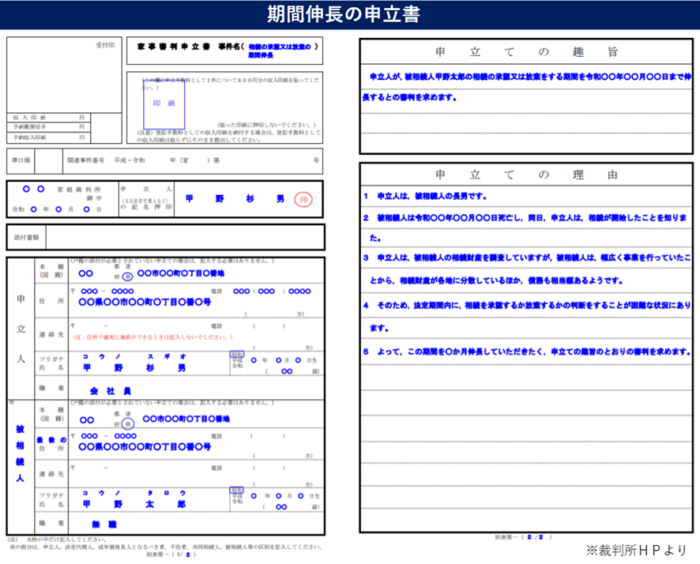Click decedent's occupation 無職
The height and width of the screenshot is (564, 700).
pos(104,524)
